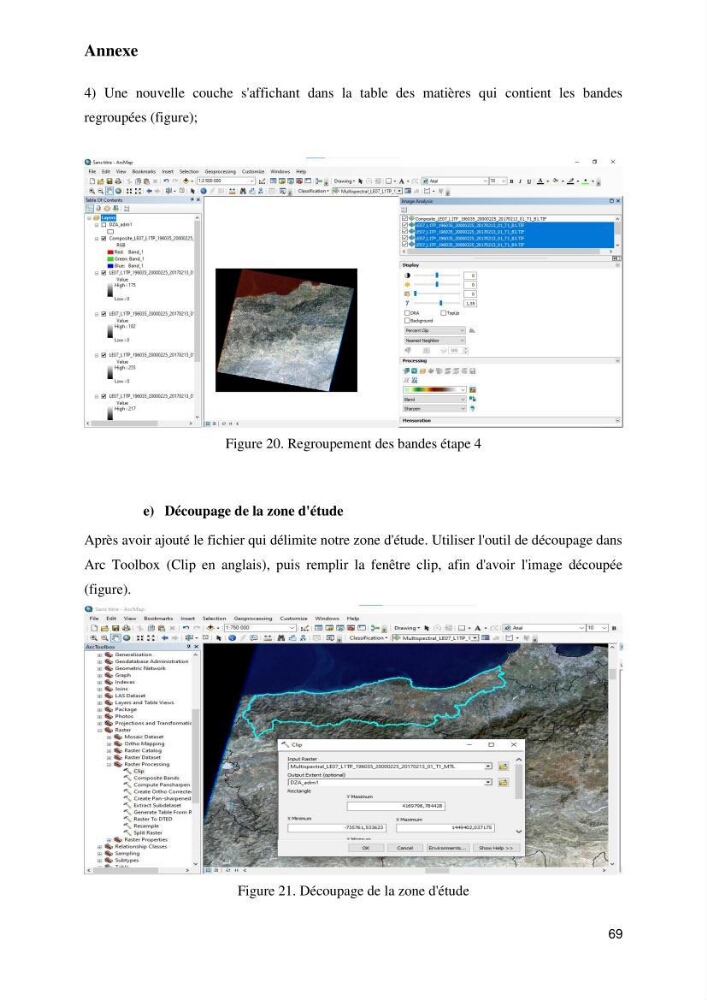The width and height of the screenshot is (707, 1000).
Task: Toggle Composite layer checkbox in Image Analysis list
Action: pos(405,218)
